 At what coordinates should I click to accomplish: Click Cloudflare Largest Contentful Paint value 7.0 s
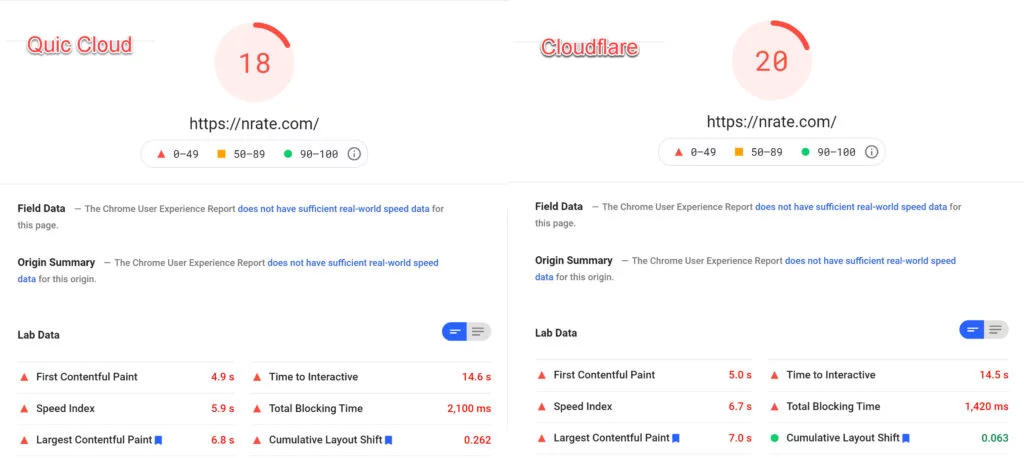pos(740,438)
